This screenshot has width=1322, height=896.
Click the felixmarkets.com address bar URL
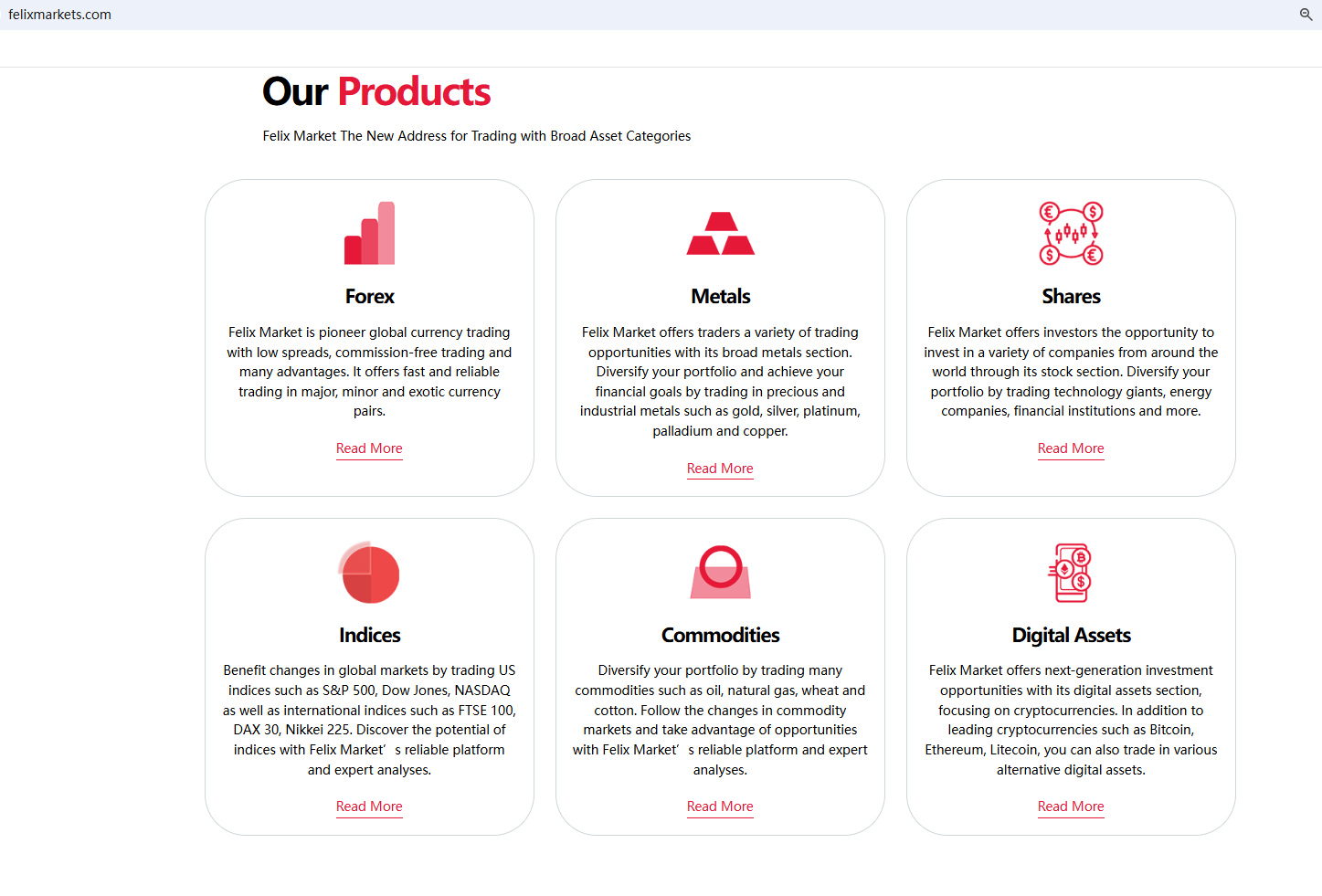coord(60,15)
